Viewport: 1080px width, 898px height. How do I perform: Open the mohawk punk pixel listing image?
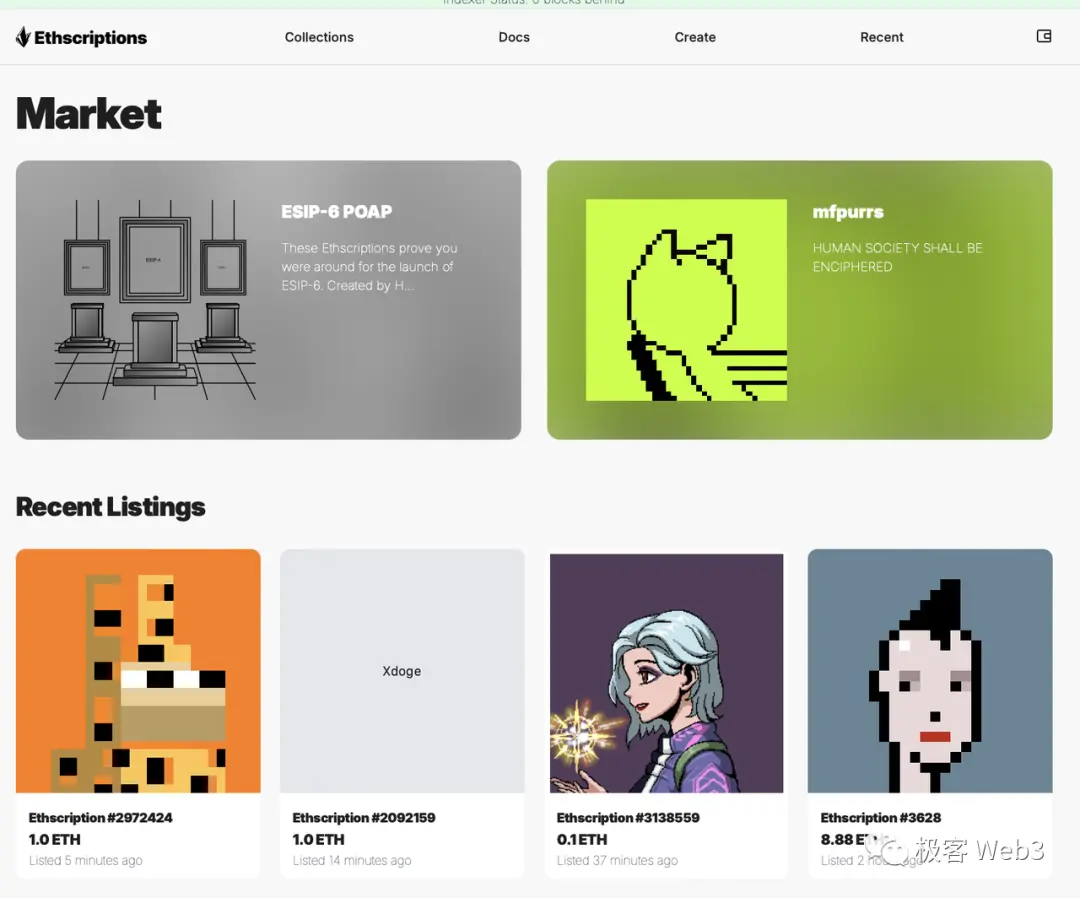click(930, 671)
